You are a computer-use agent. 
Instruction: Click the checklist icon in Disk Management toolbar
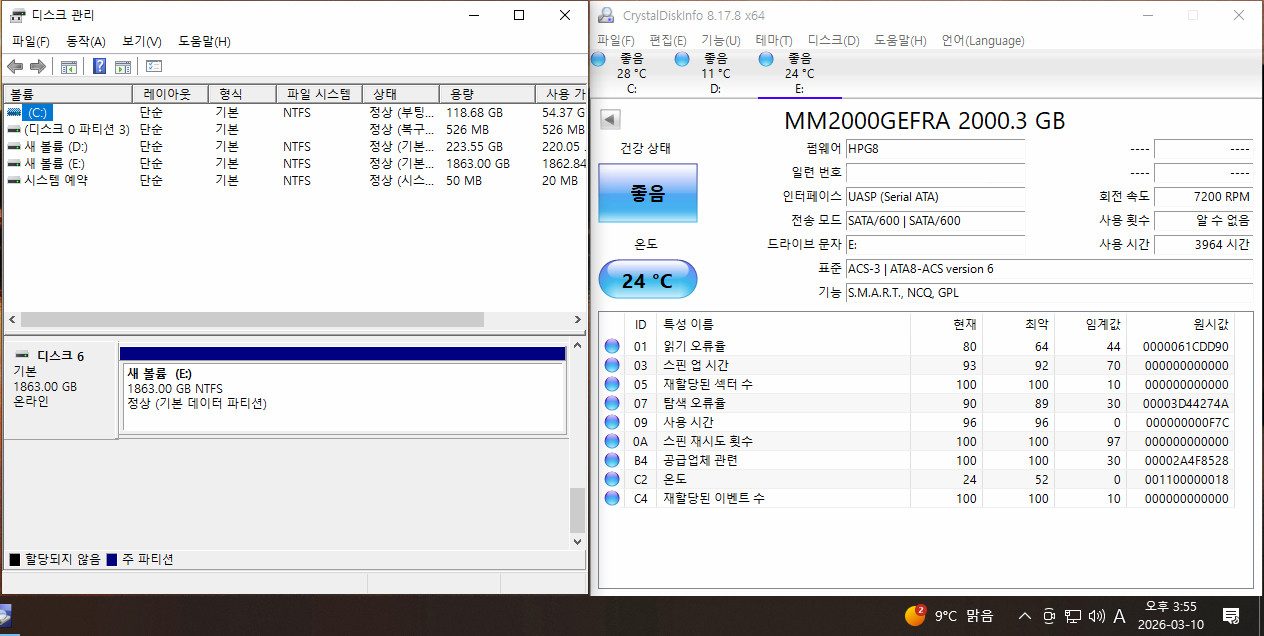click(153, 66)
